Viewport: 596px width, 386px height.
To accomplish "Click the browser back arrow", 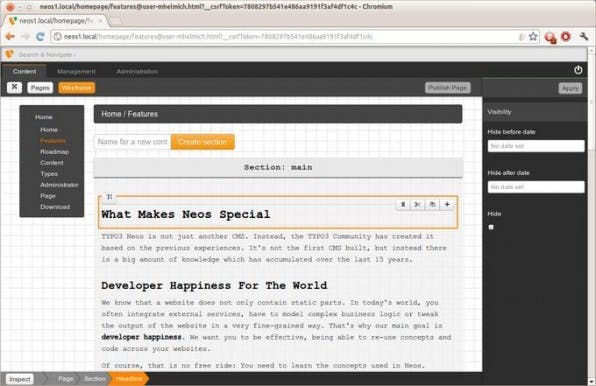I will pos(10,36).
